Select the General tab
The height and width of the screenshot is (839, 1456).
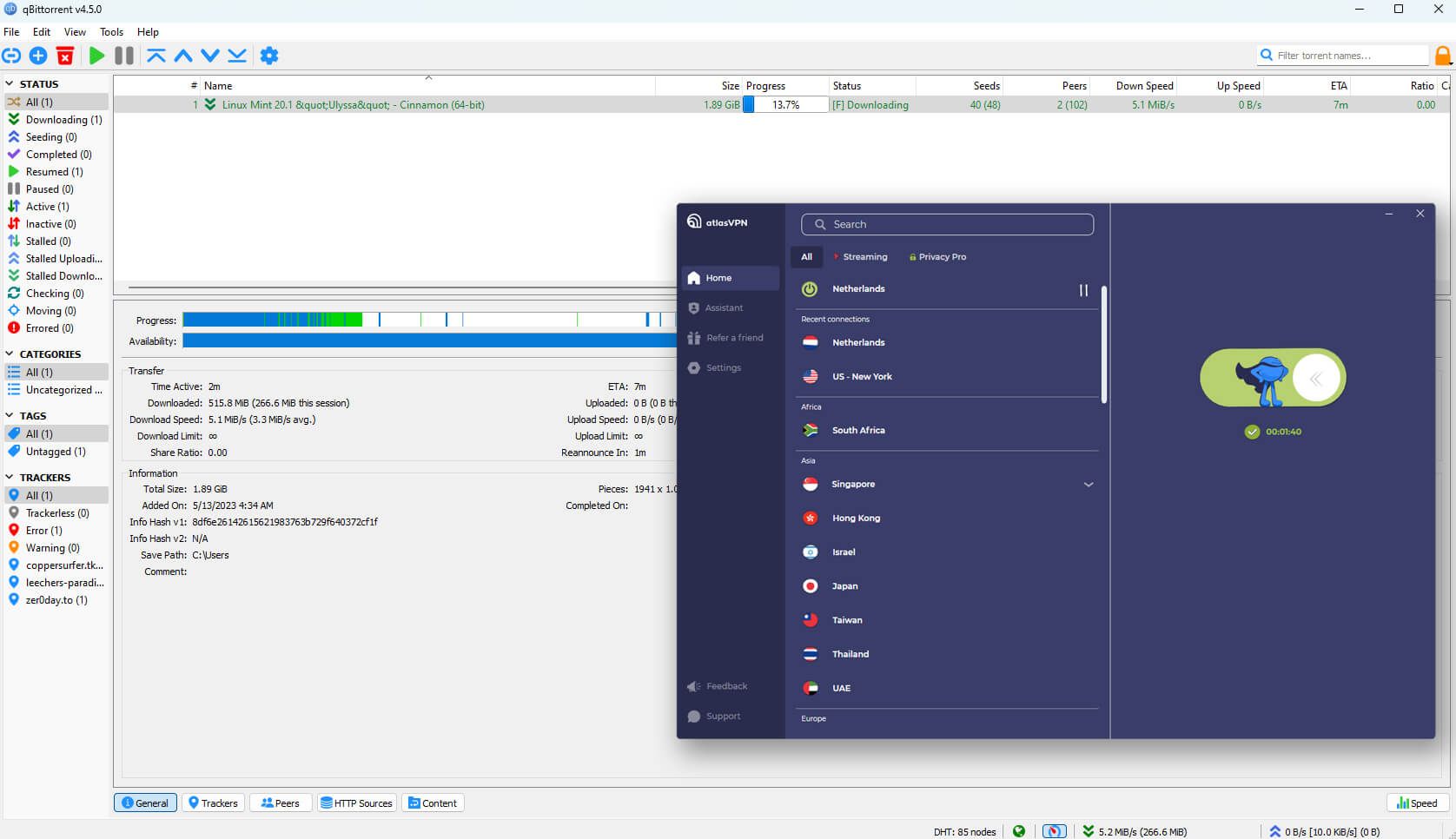tap(145, 803)
